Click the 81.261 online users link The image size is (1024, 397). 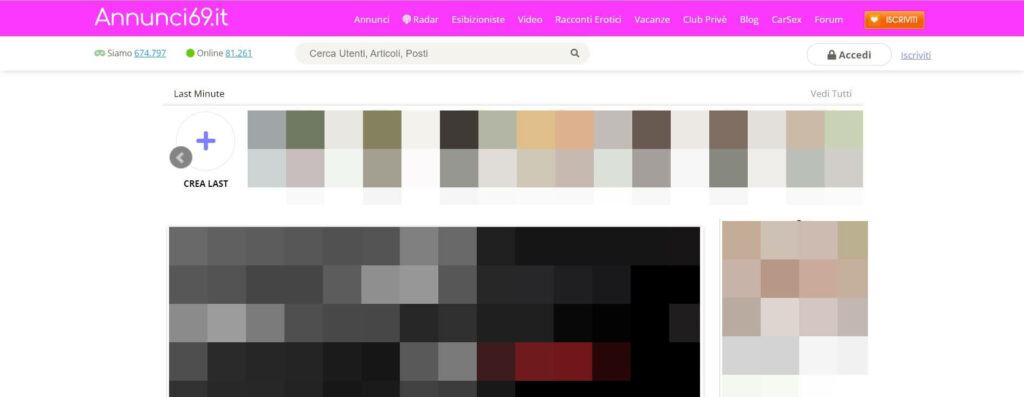[239, 54]
